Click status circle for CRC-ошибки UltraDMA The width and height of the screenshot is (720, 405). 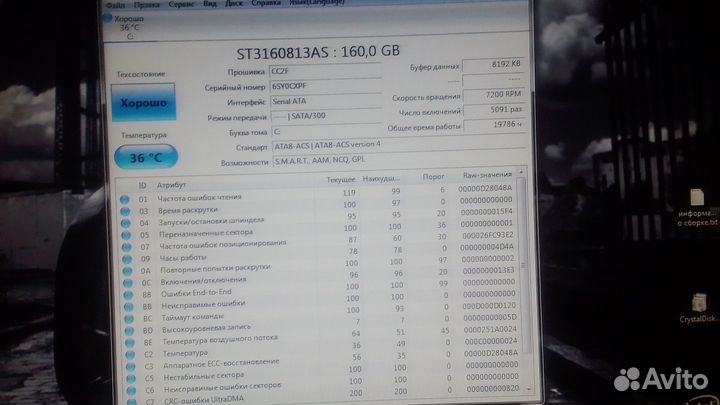click(132, 402)
